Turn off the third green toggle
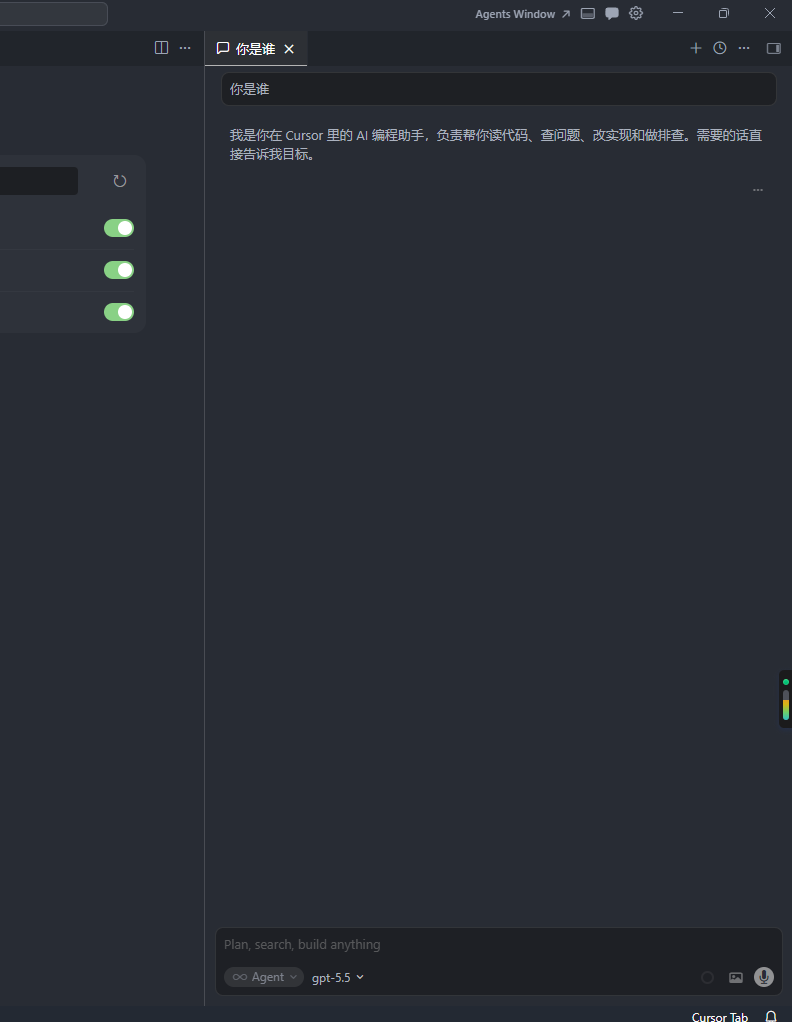Viewport: 792px width, 1022px height. (119, 312)
